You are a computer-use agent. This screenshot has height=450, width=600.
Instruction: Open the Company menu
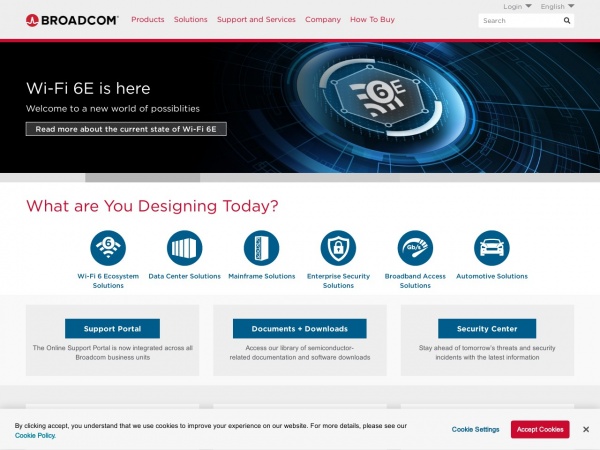(x=323, y=20)
